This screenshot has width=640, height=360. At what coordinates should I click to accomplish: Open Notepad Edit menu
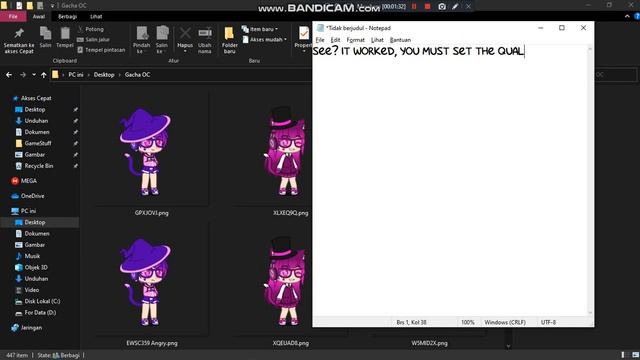pyautogui.click(x=335, y=40)
